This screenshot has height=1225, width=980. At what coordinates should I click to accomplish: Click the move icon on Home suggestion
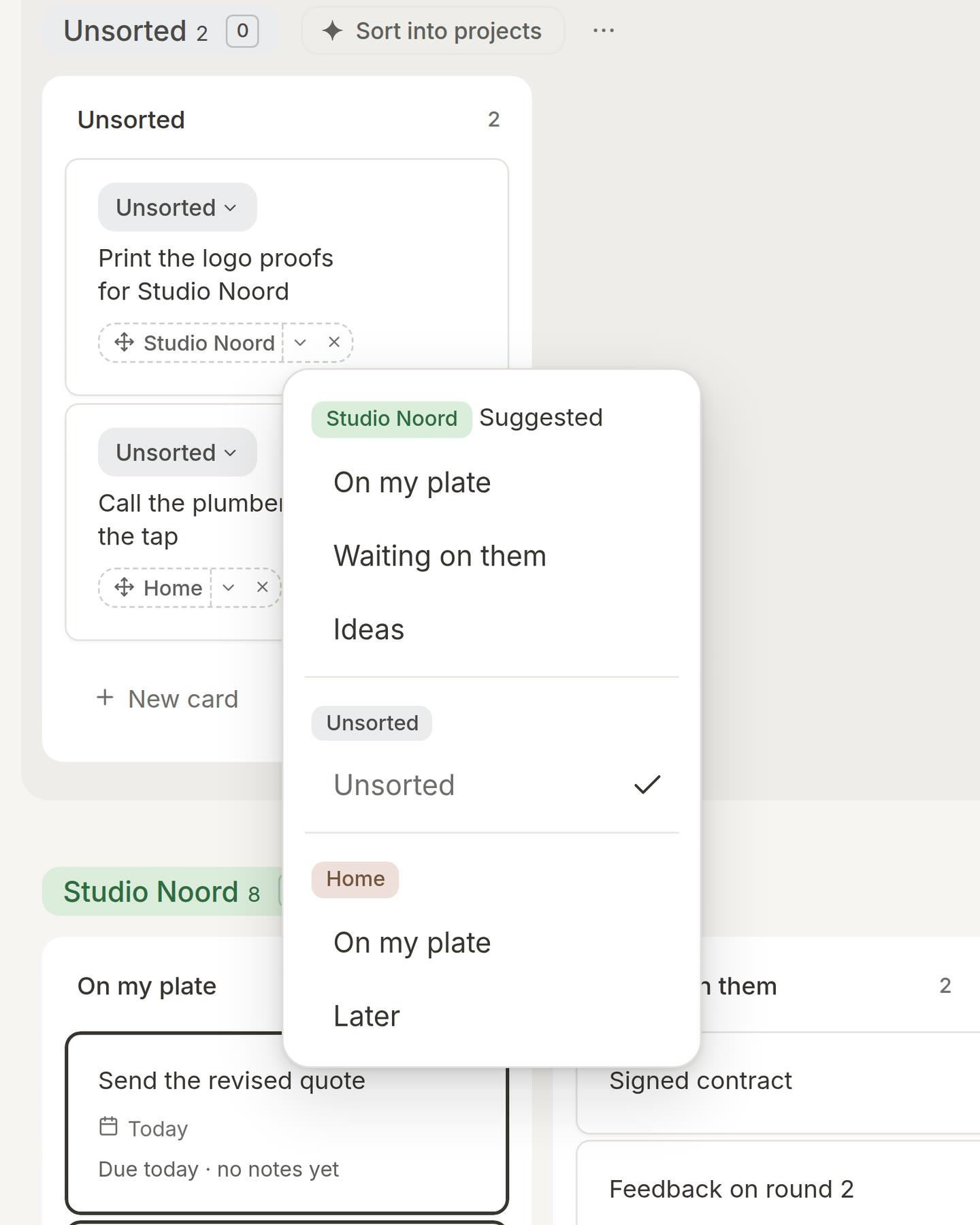124,587
